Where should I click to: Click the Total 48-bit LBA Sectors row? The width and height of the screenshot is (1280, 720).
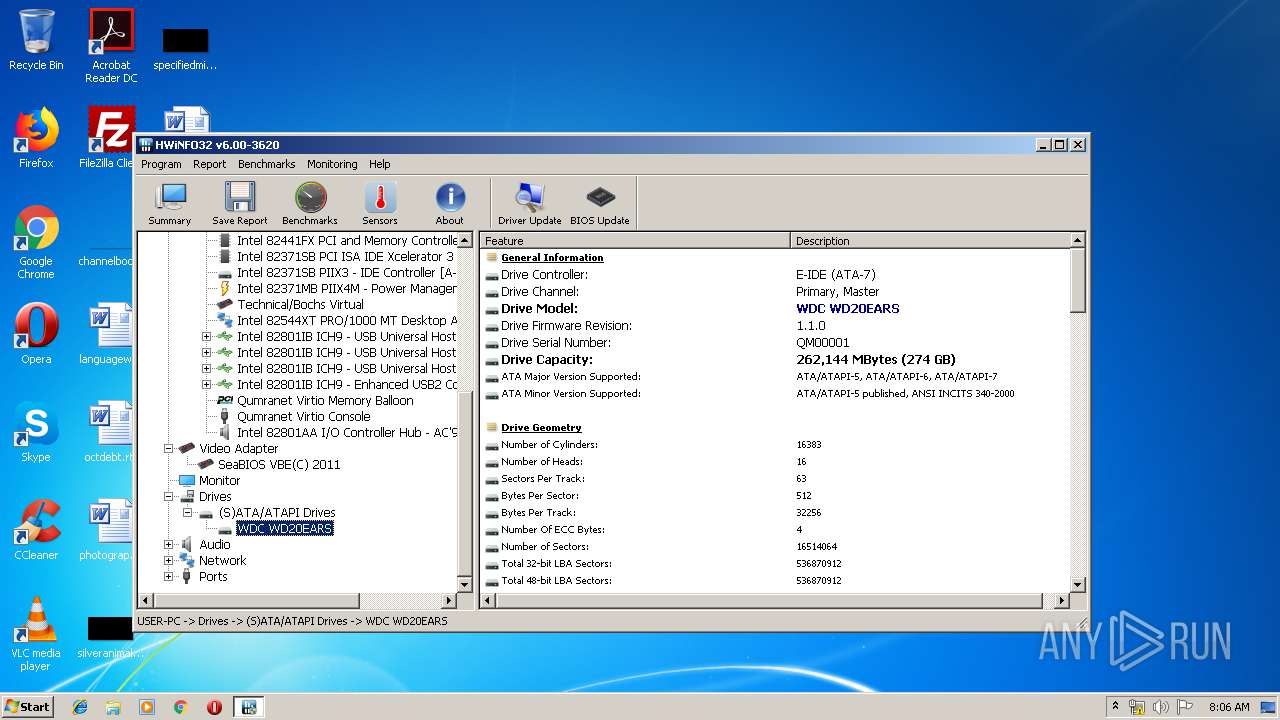pos(776,581)
